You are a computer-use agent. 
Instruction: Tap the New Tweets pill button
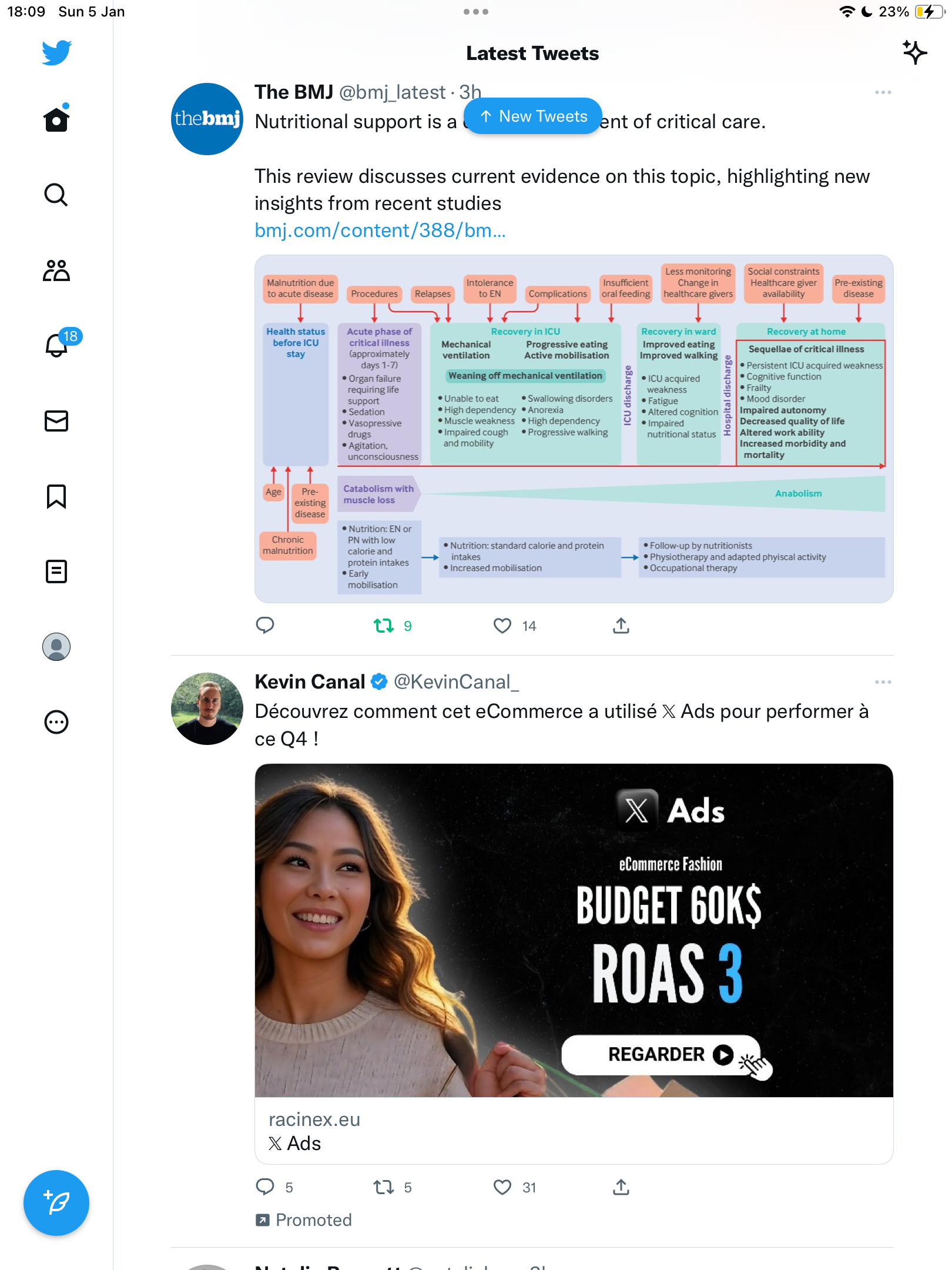(x=533, y=116)
